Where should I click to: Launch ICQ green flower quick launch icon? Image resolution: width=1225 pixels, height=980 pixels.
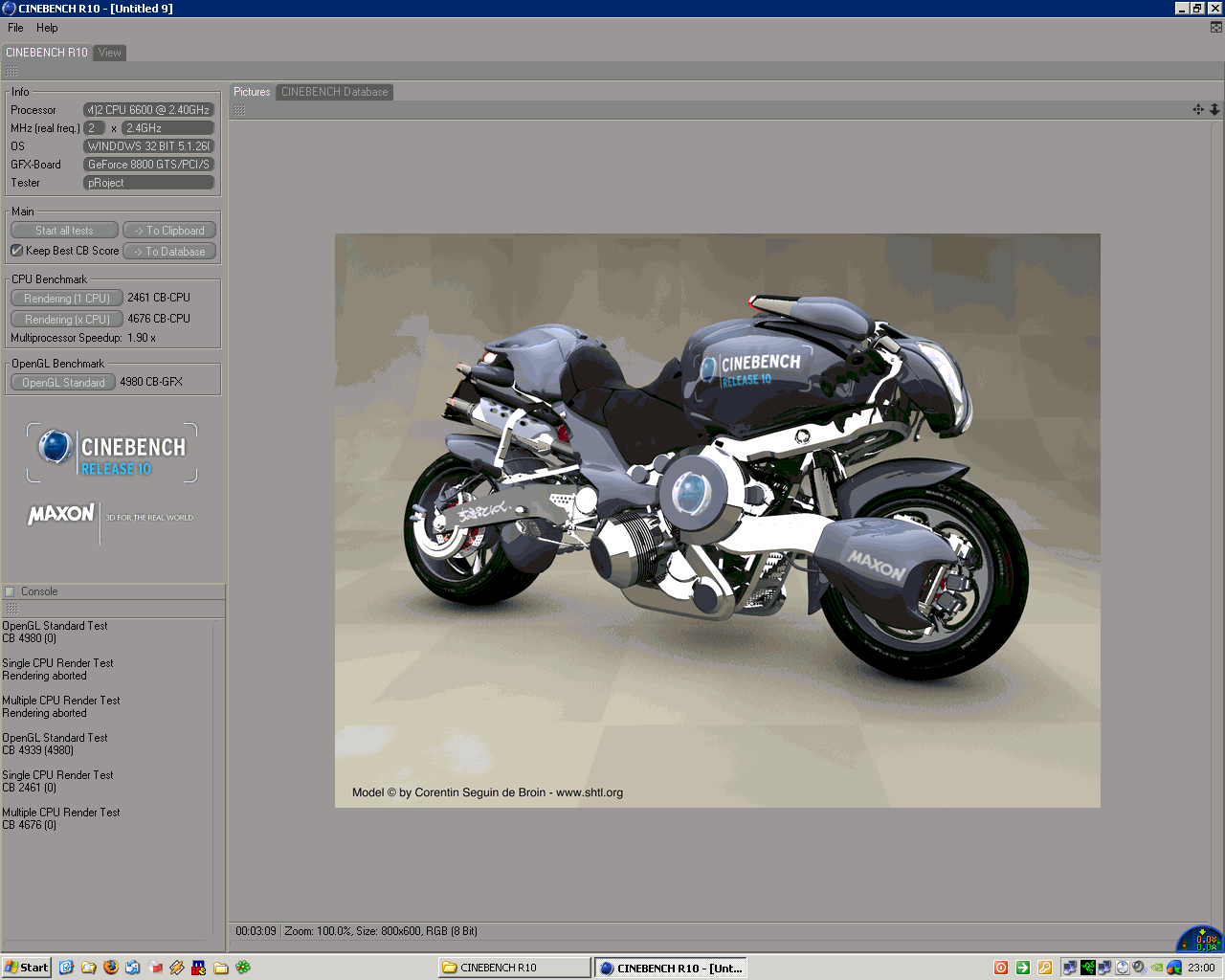coord(243,968)
